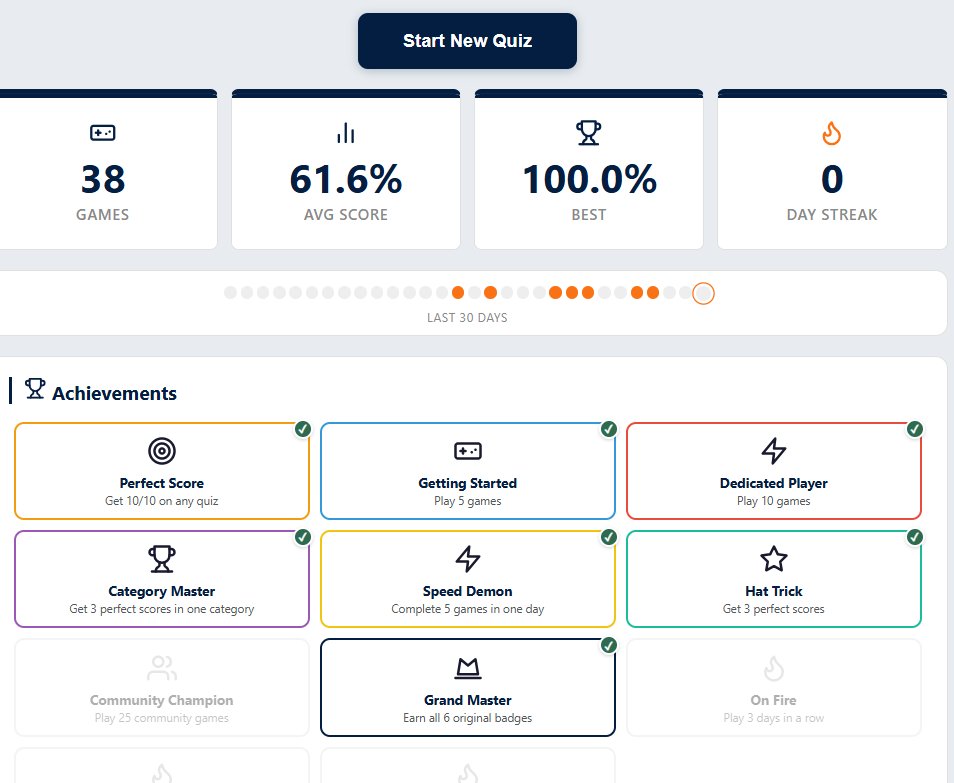This screenshot has width=954, height=783.
Task: Select the target icon on Perfect Score badge
Action: pyautogui.click(x=161, y=450)
